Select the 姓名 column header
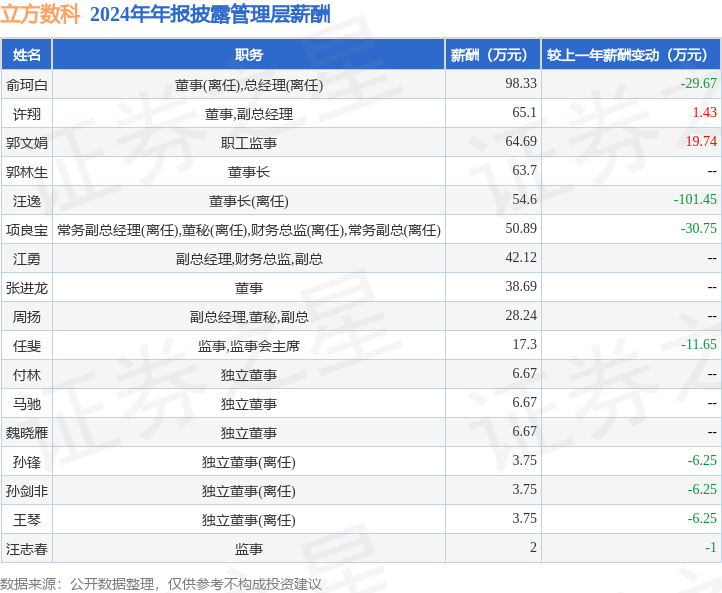722x593 pixels. [x=27, y=55]
